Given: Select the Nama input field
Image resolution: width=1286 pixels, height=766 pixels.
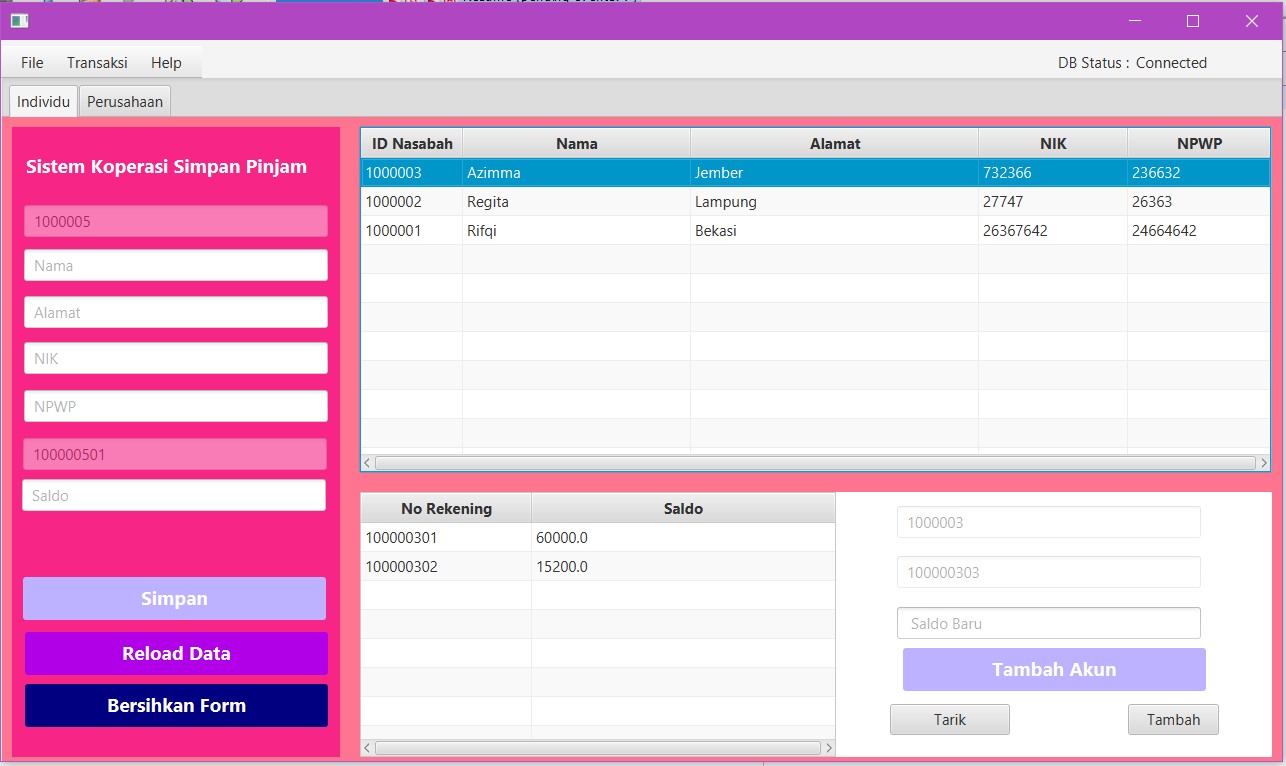Looking at the screenshot, I should 175,264.
